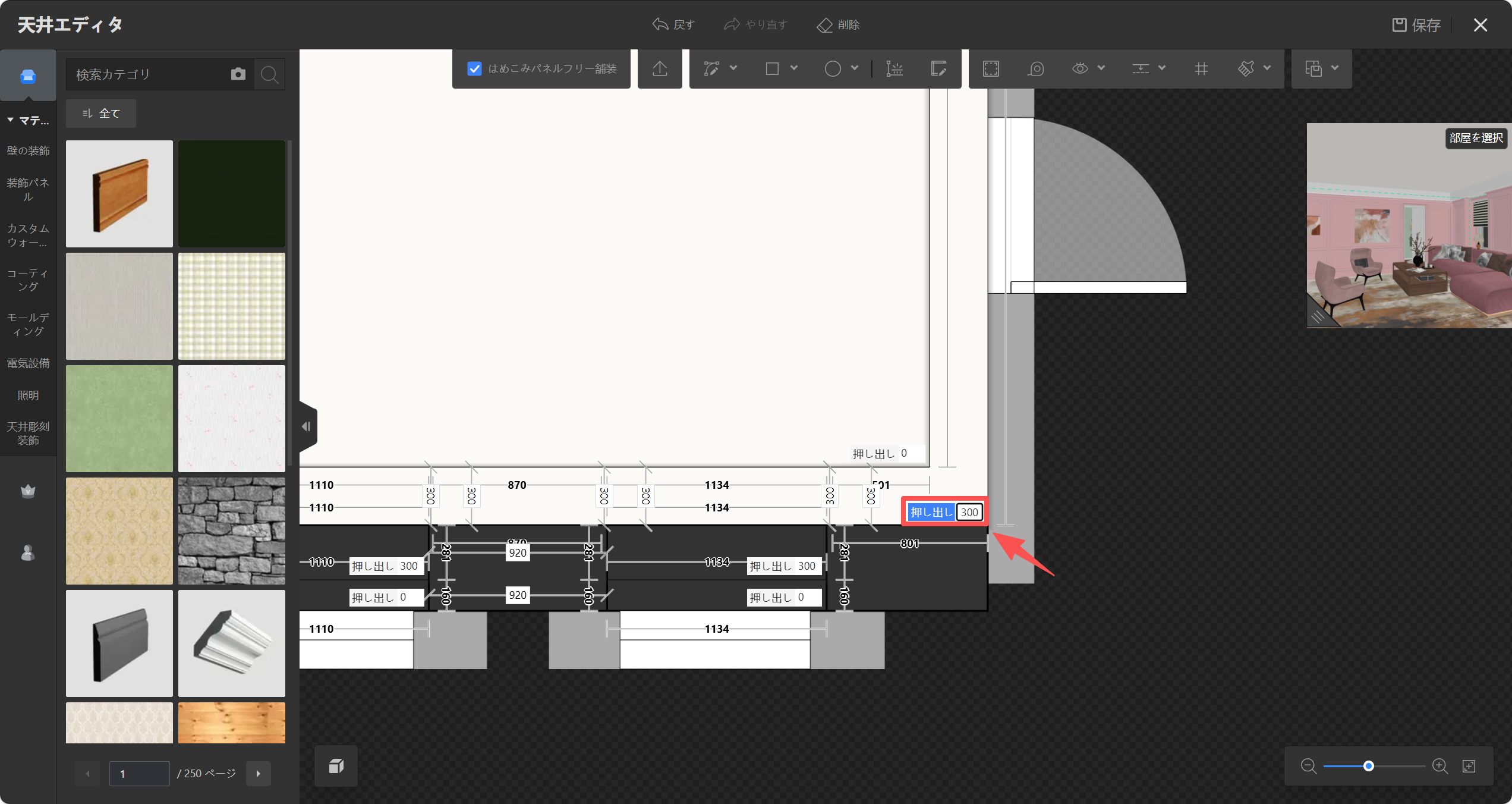Screen dimensions: 1512x804
Task: Select the brown wooden baseboard thumbnail
Action: tap(119, 194)
